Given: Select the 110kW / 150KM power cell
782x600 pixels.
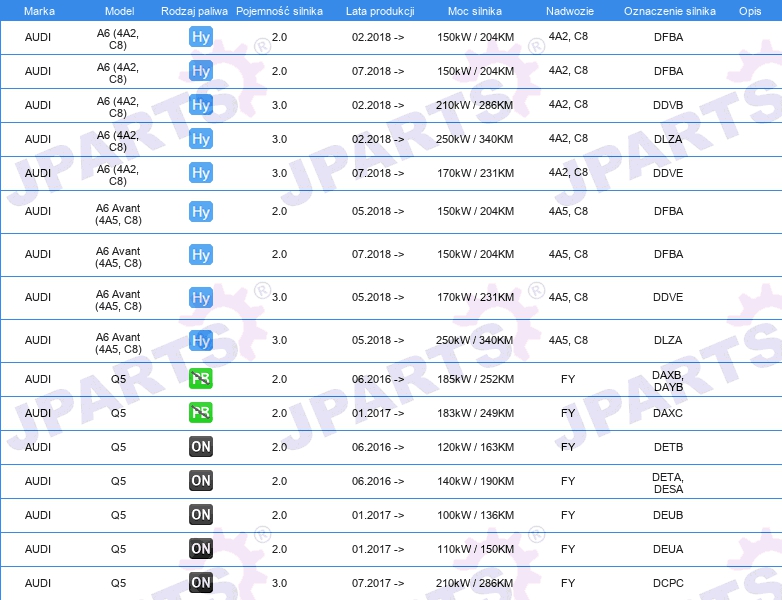Looking at the screenshot, I should [x=475, y=549].
